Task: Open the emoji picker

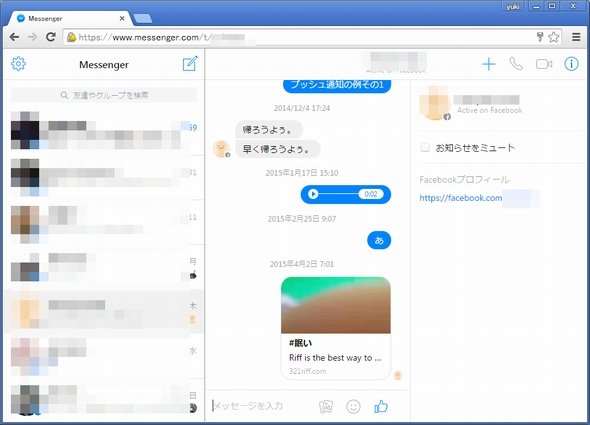Action: (x=353, y=406)
